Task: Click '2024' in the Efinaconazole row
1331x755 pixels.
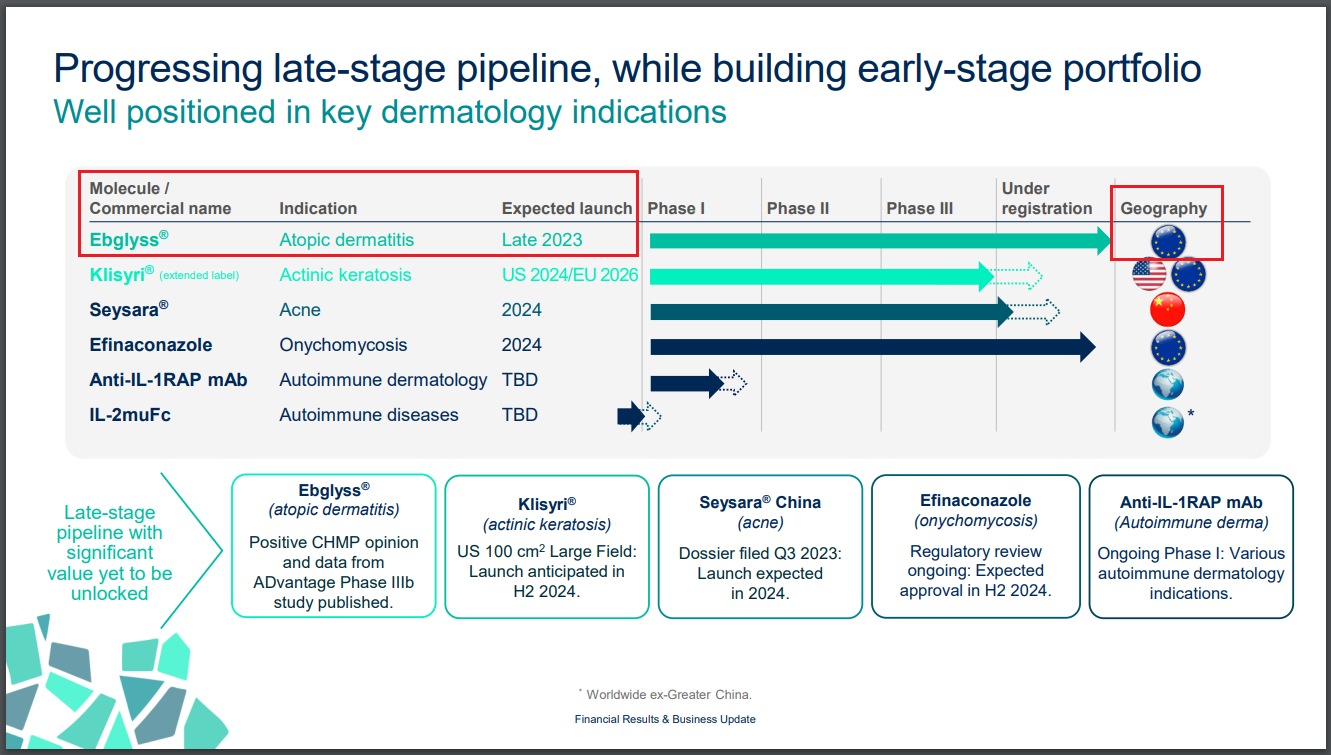Action: [x=522, y=345]
